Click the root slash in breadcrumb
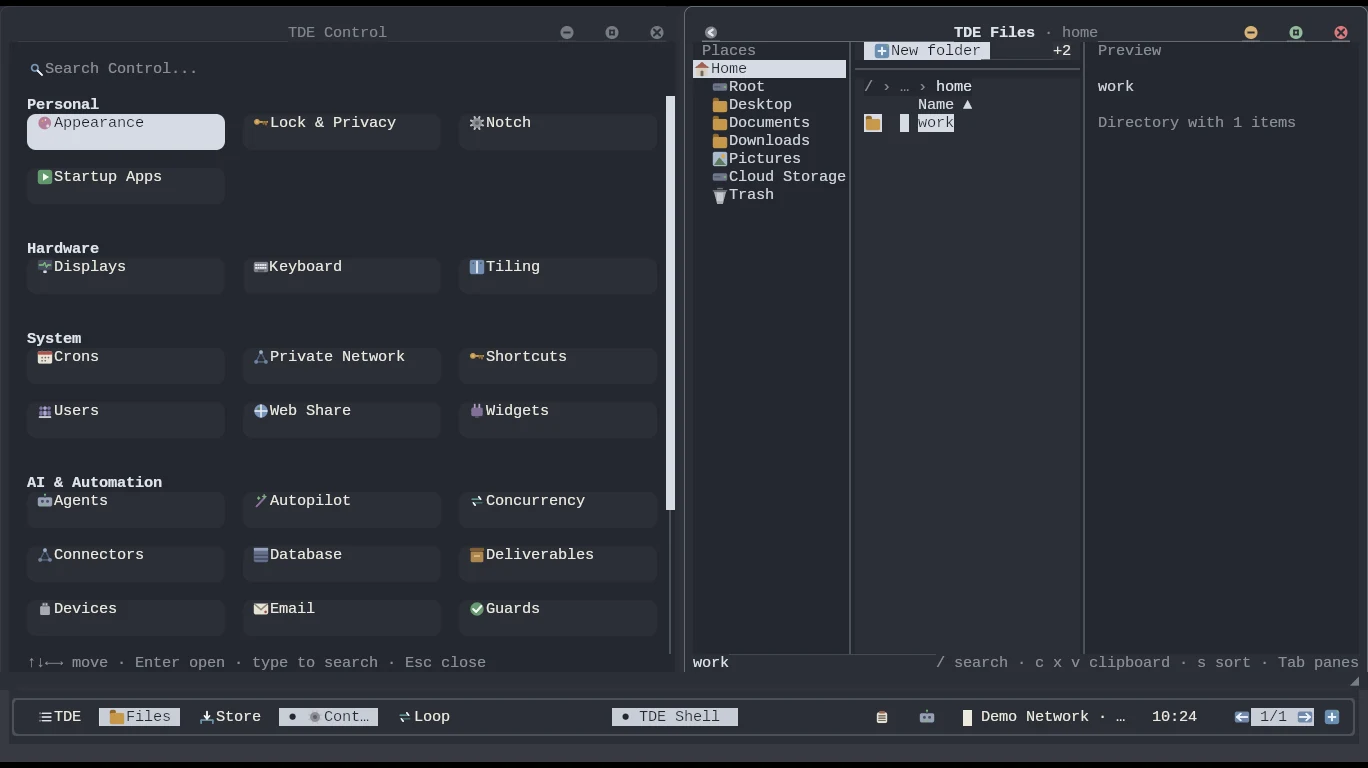This screenshot has height=768, width=1368. (x=869, y=87)
